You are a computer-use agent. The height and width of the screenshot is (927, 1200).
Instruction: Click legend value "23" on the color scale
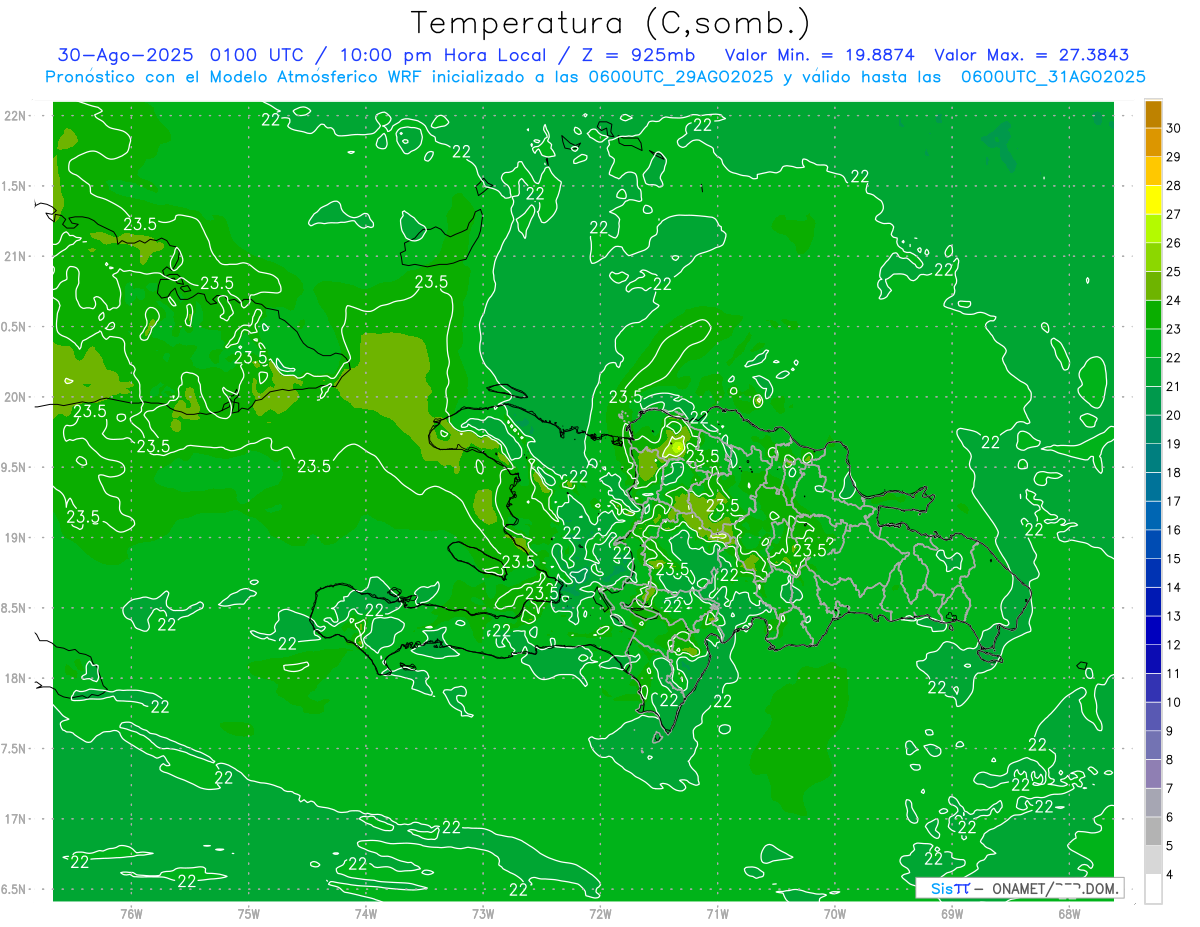pos(1174,329)
